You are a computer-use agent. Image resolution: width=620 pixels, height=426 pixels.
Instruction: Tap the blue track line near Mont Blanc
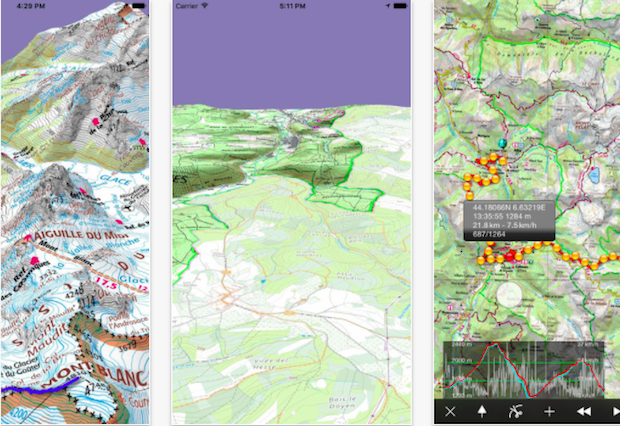click(x=30, y=393)
